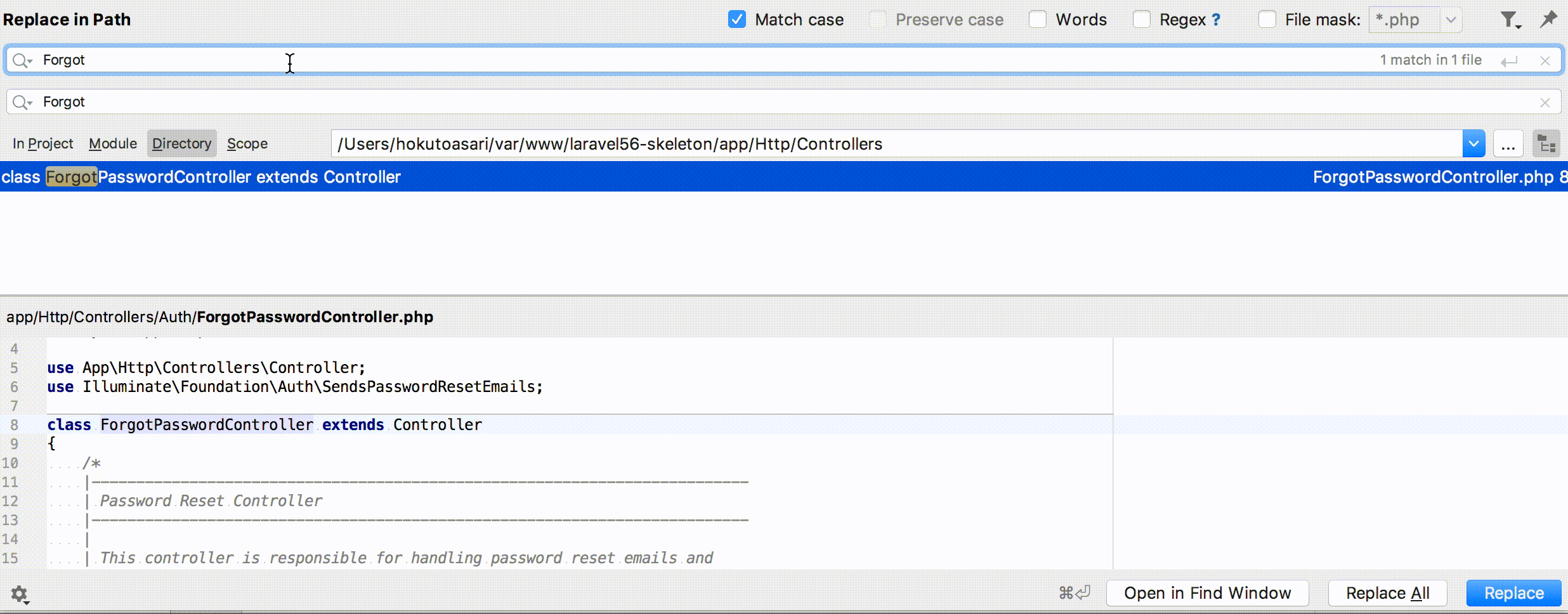This screenshot has width=1568, height=614.
Task: Open search history via magnifier icon
Action: coord(21,60)
